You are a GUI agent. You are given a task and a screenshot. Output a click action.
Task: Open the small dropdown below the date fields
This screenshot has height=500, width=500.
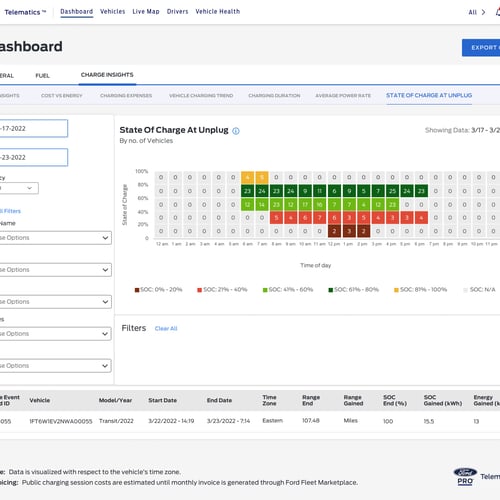[x=19, y=188]
